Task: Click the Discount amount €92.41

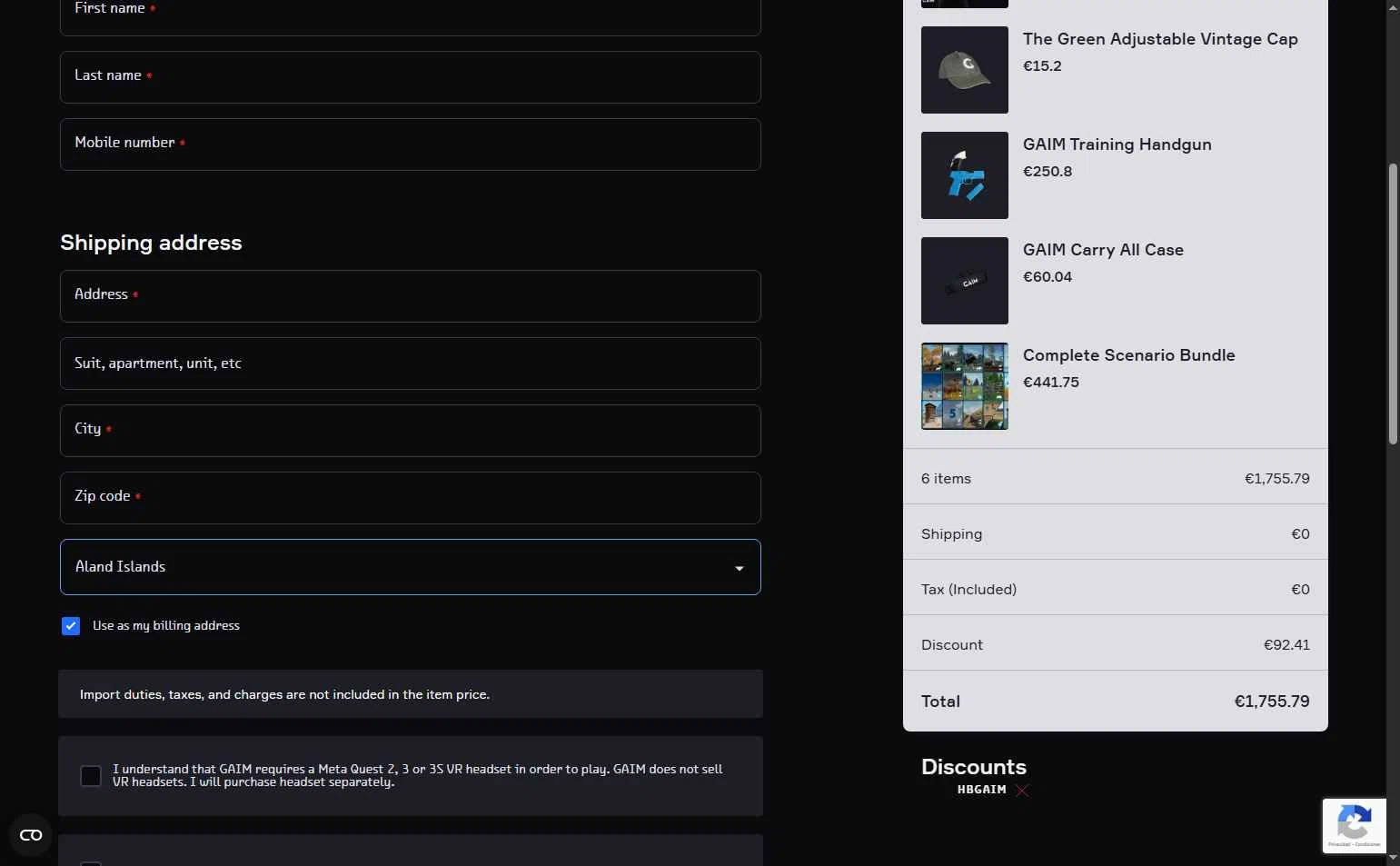Action: point(1286,645)
